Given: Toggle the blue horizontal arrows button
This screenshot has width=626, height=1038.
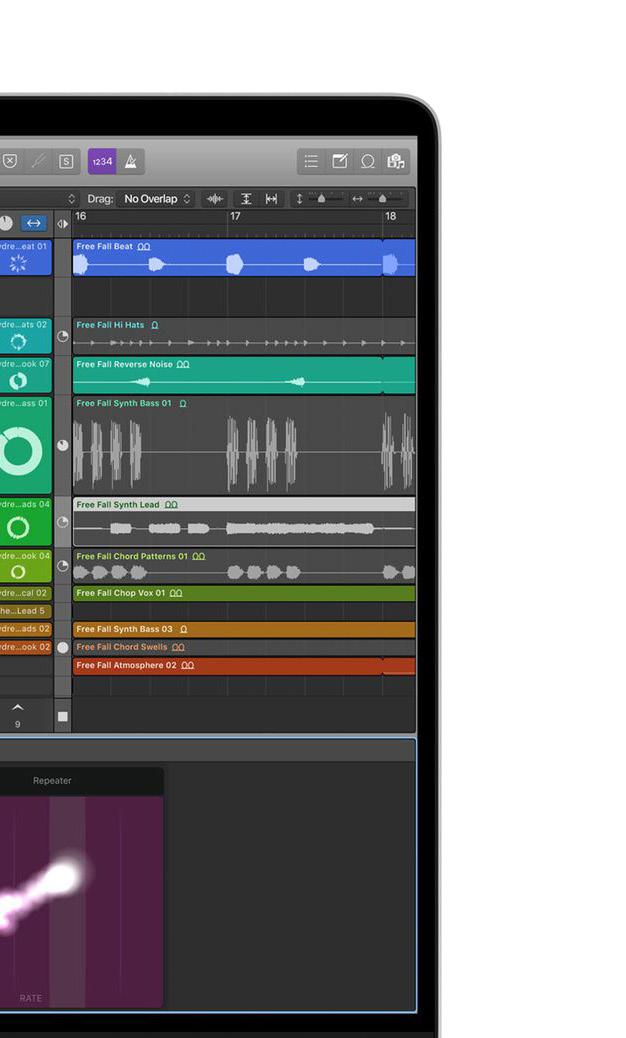Looking at the screenshot, I should click(x=34, y=223).
